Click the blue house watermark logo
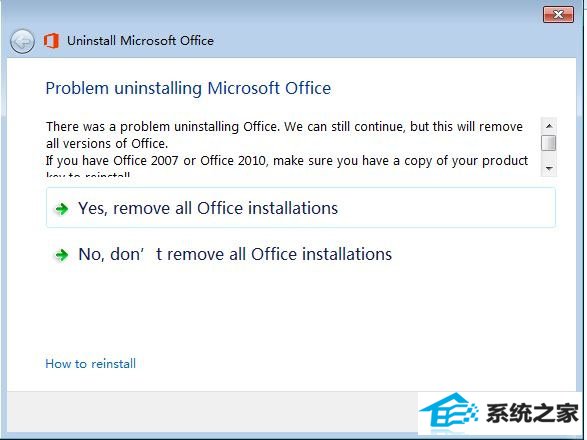This screenshot has width=587, height=440. pyautogui.click(x=448, y=411)
